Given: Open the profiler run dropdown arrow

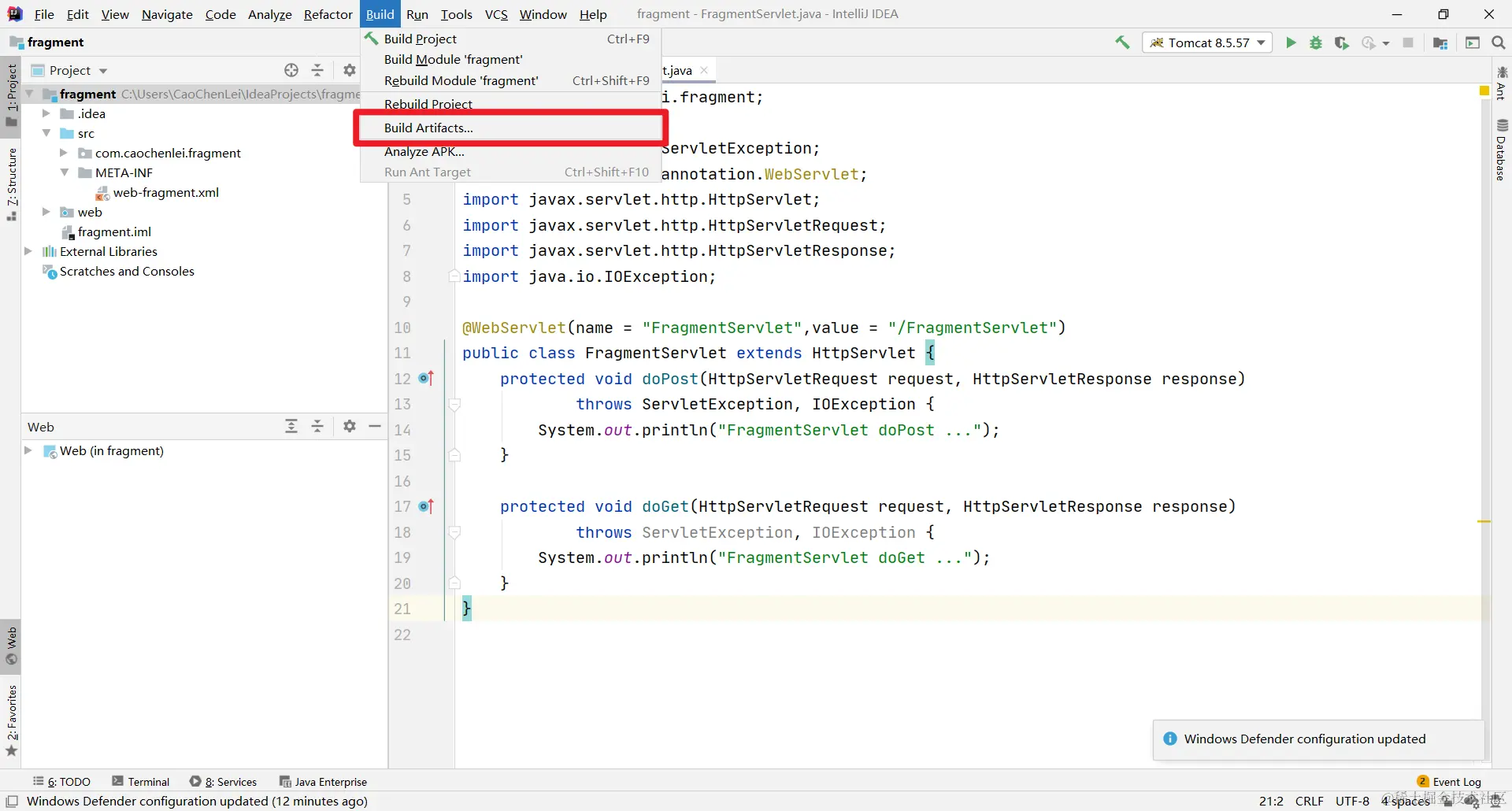Looking at the screenshot, I should tap(1386, 43).
